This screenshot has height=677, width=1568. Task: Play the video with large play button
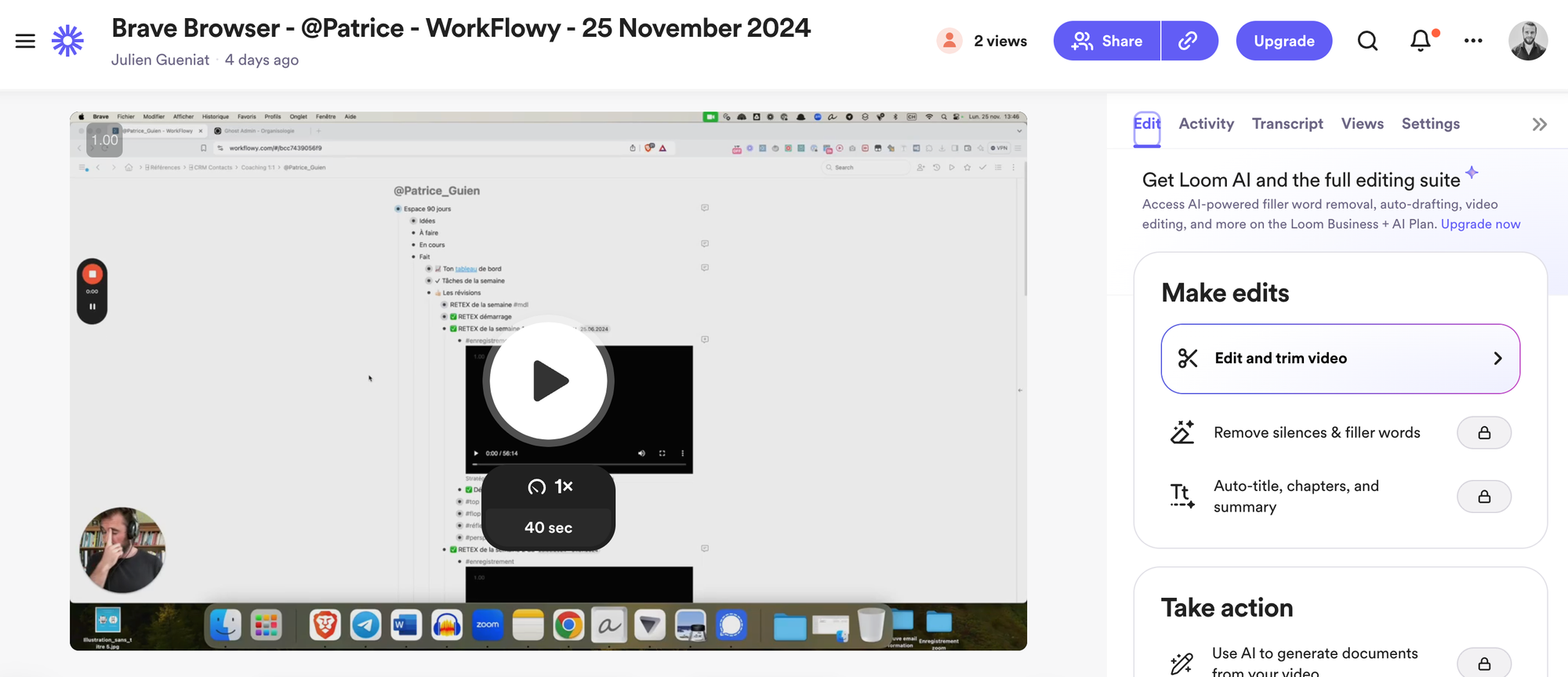[548, 381]
